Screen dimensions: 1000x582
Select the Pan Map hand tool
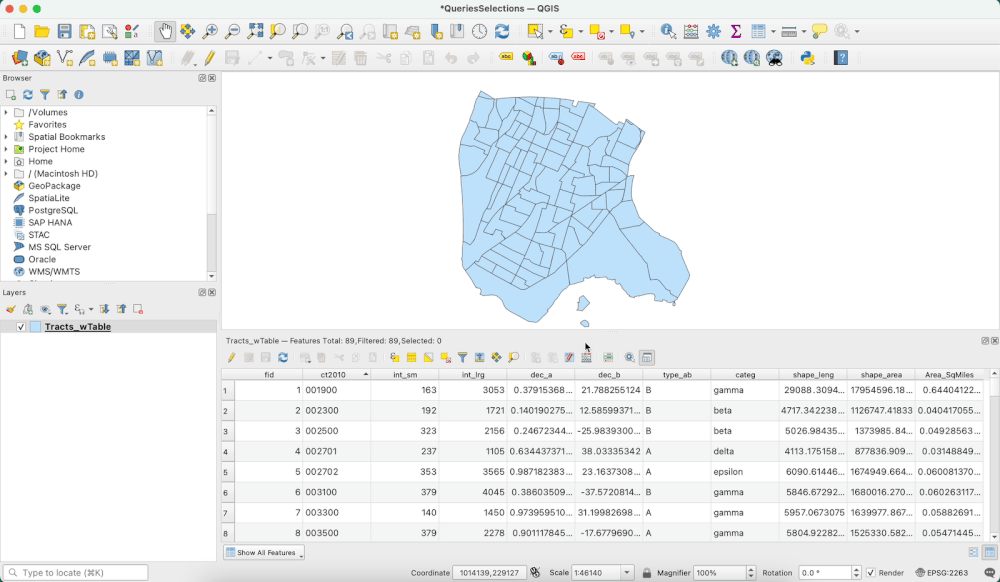(165, 31)
